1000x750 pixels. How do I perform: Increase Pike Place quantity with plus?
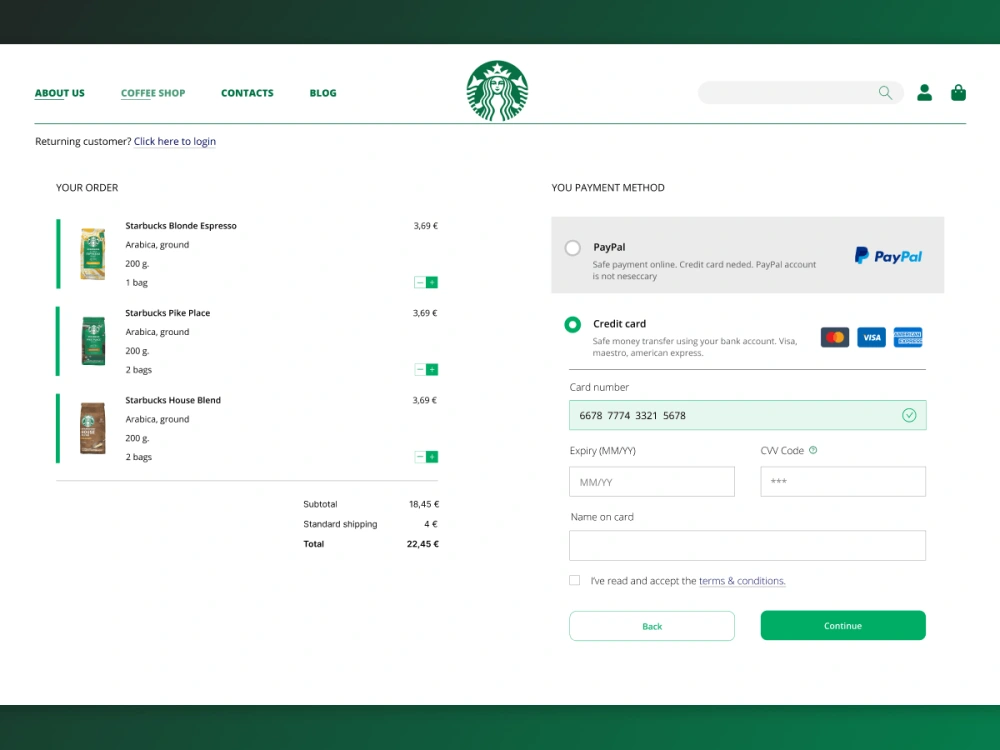pos(432,370)
